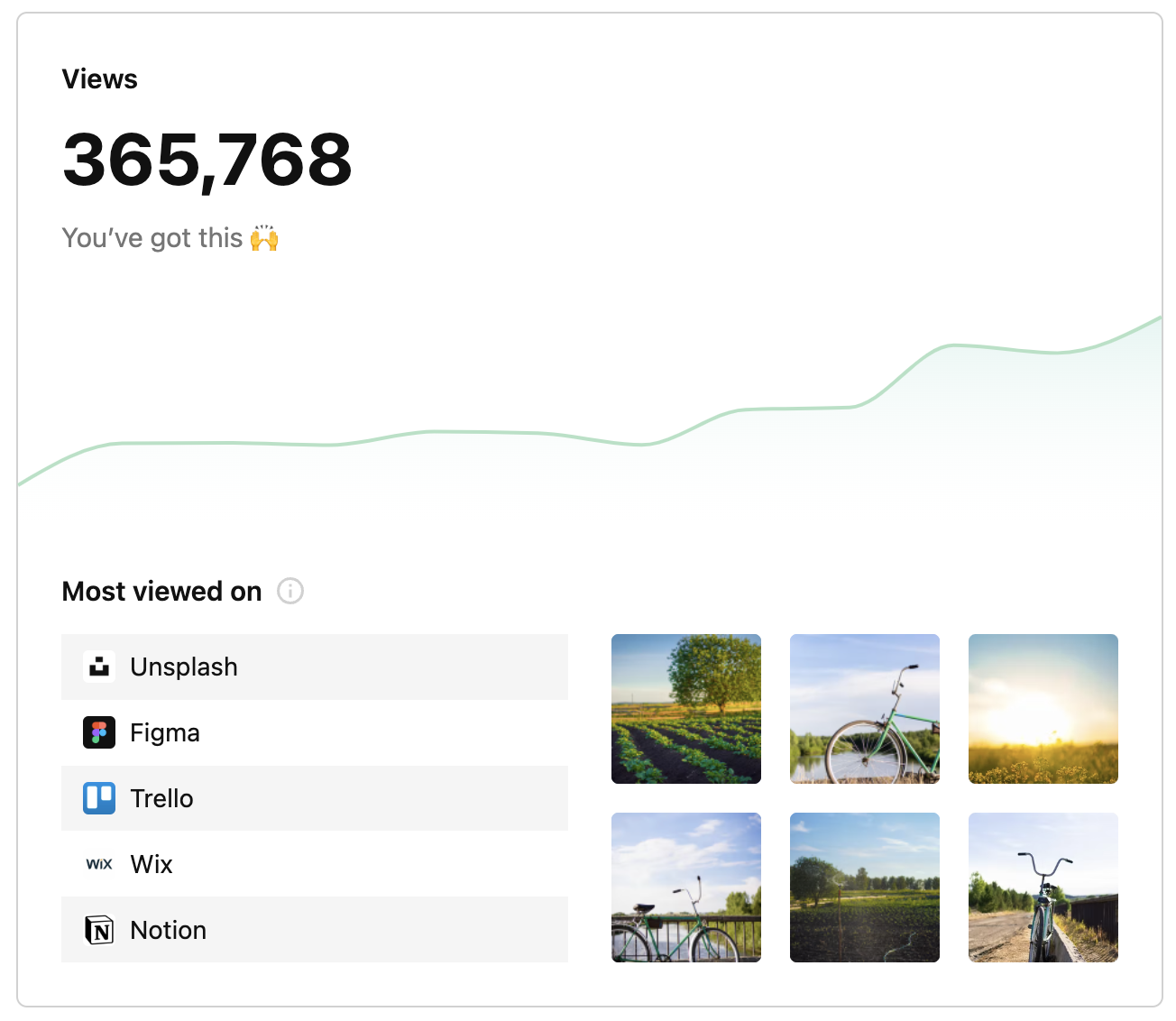Select the Trello row label
Image resolution: width=1176 pixels, height=1021 pixels.
click(x=162, y=798)
